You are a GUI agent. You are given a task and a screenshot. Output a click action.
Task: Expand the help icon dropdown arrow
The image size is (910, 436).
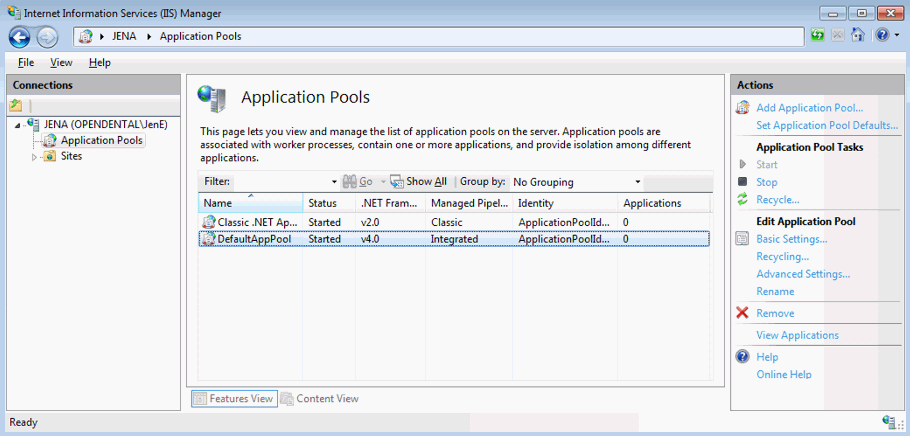coord(897,36)
